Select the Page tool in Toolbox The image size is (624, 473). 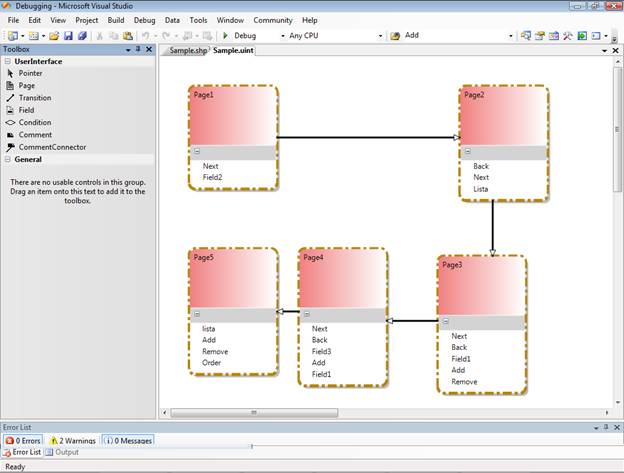[x=26, y=86]
